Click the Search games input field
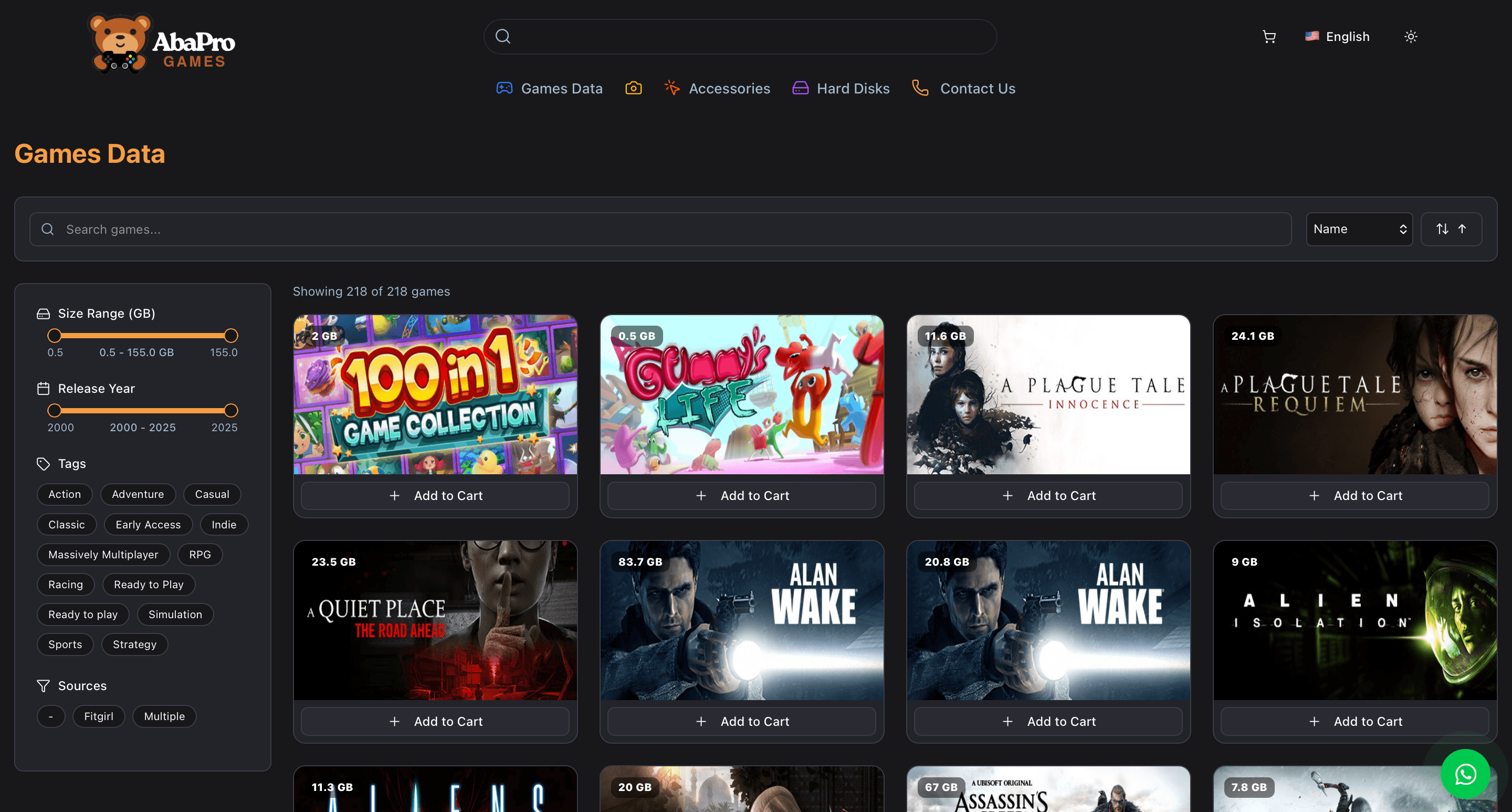The height and width of the screenshot is (812, 1512). 660,229
